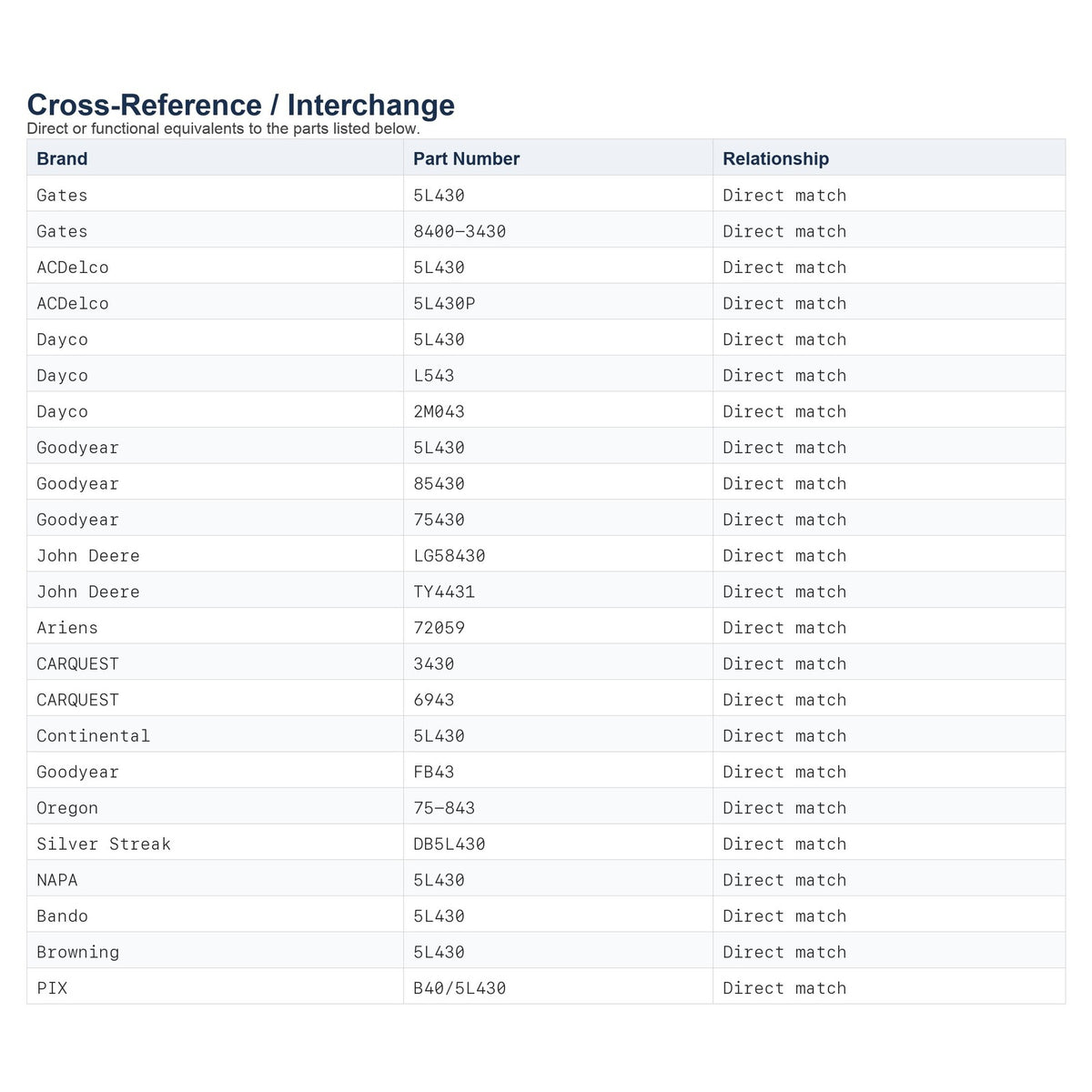The height and width of the screenshot is (1092, 1092).
Task: Select Ariens part number 72059
Action: coord(439,628)
